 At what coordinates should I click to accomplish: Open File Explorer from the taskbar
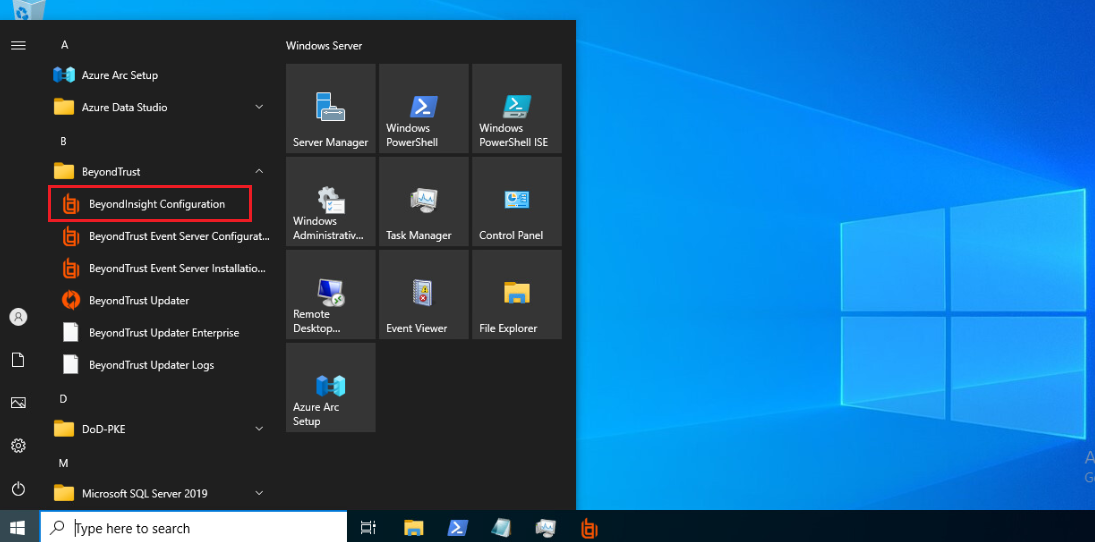414,528
